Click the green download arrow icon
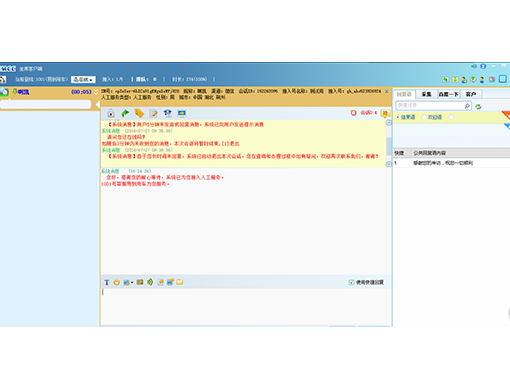Image resolution: width=510 pixels, height=390 pixels. pyautogui.click(x=473, y=79)
